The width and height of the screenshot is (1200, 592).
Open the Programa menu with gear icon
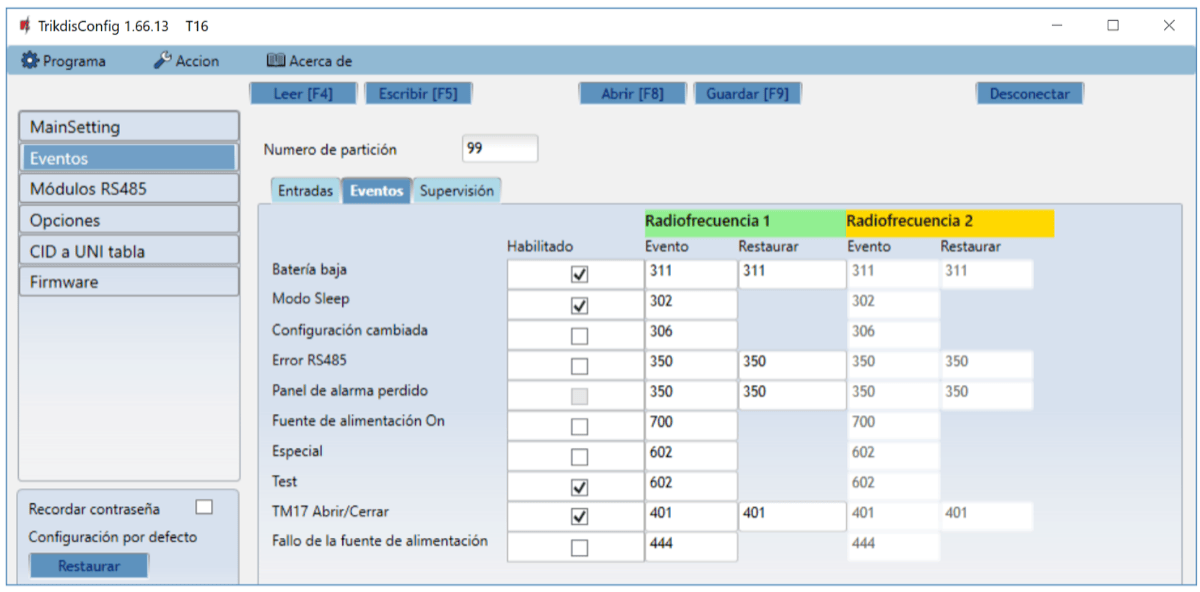[x=63, y=61]
